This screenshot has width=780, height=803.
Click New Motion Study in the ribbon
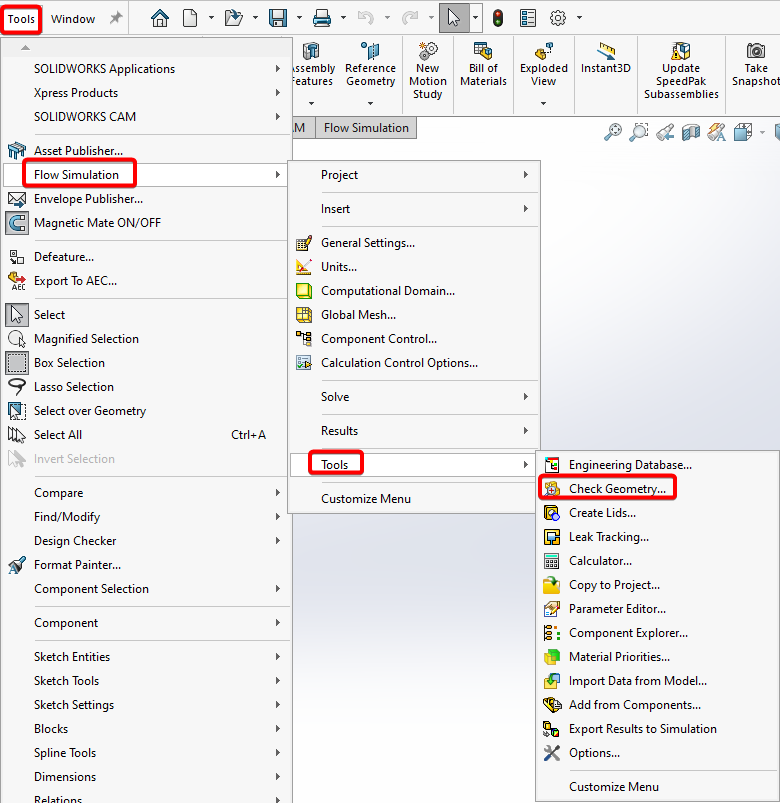[x=428, y=71]
